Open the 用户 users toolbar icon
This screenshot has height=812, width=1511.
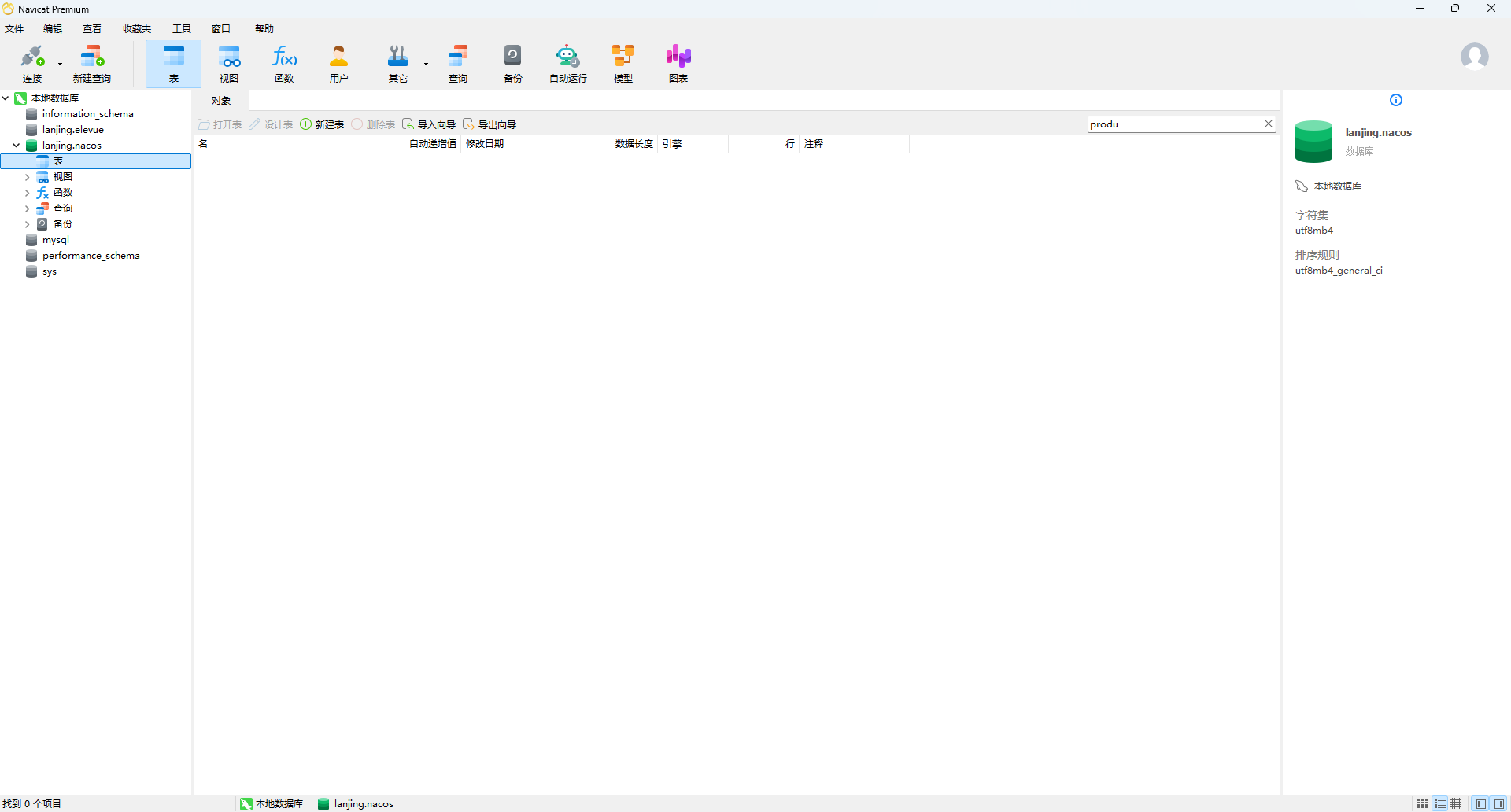tap(339, 64)
